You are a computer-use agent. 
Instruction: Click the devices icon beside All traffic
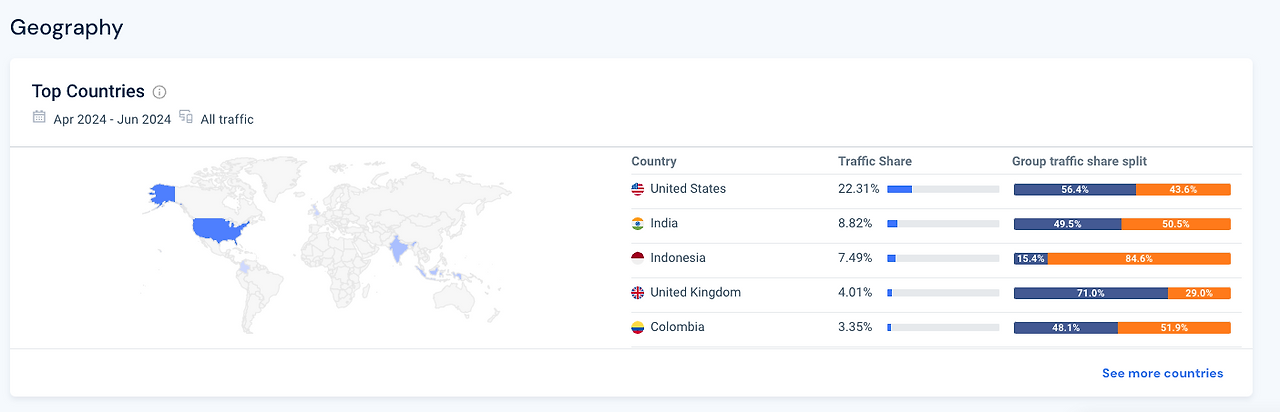point(186,118)
